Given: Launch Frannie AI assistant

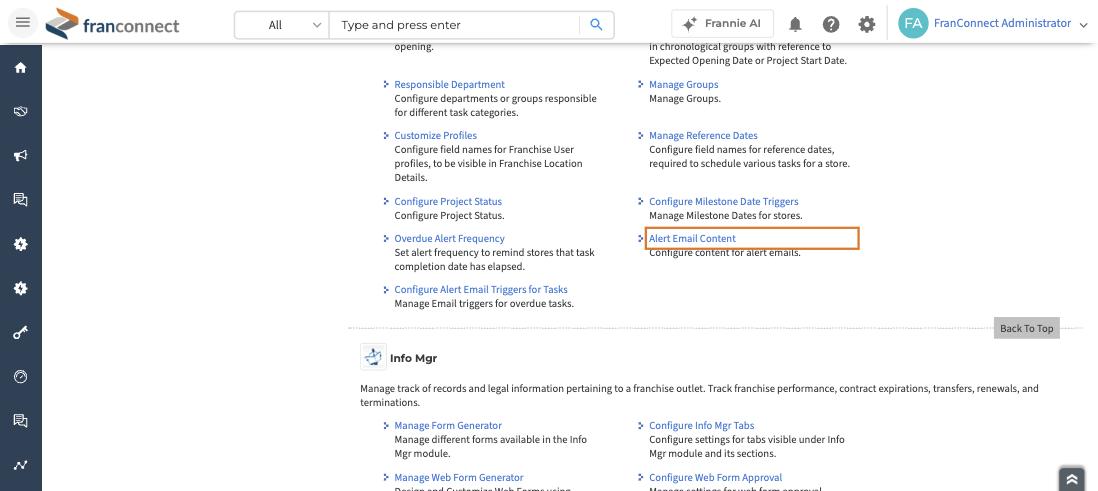Looking at the screenshot, I should 722,23.
